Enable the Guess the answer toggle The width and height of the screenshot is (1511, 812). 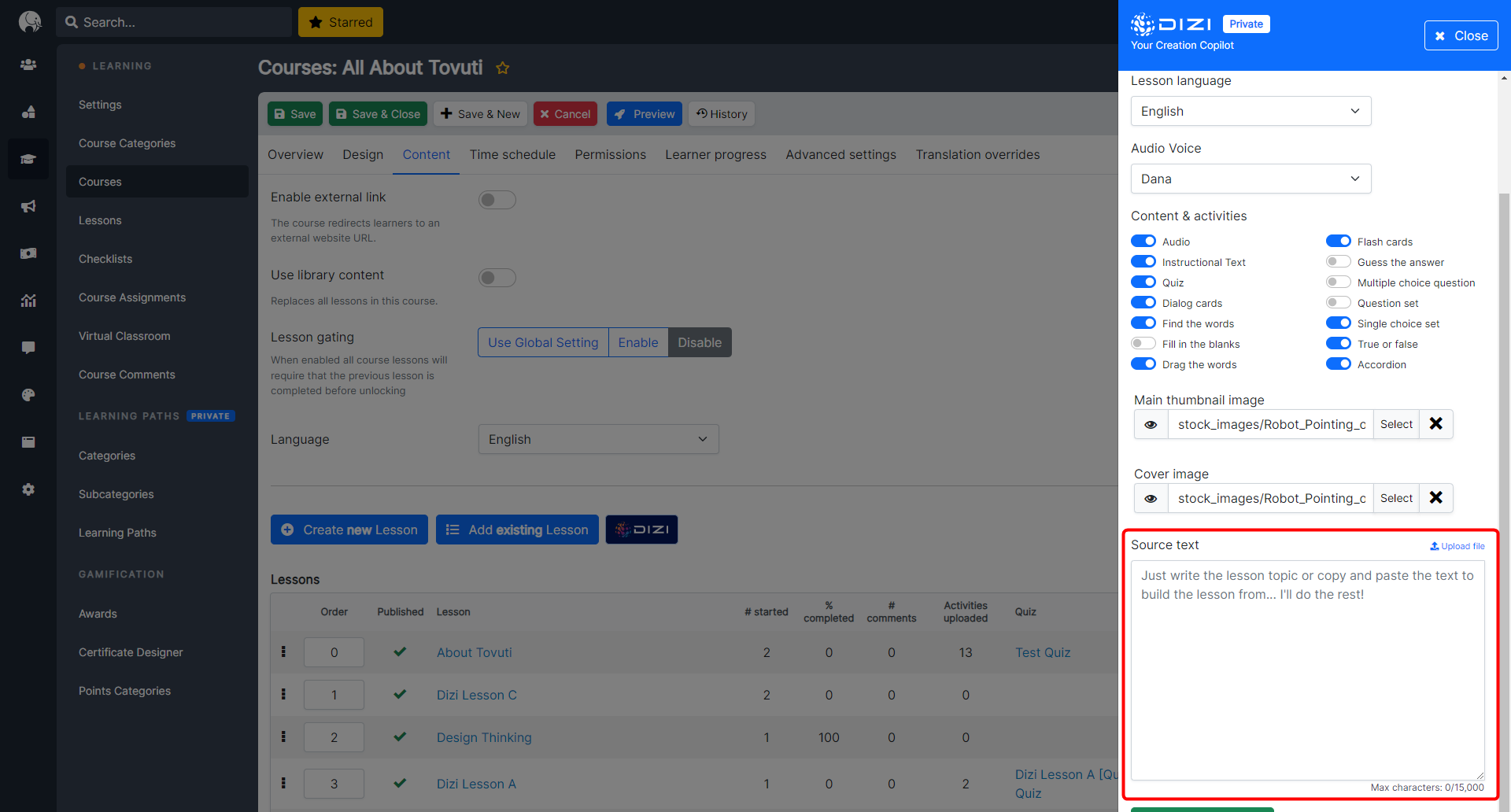[x=1339, y=261]
